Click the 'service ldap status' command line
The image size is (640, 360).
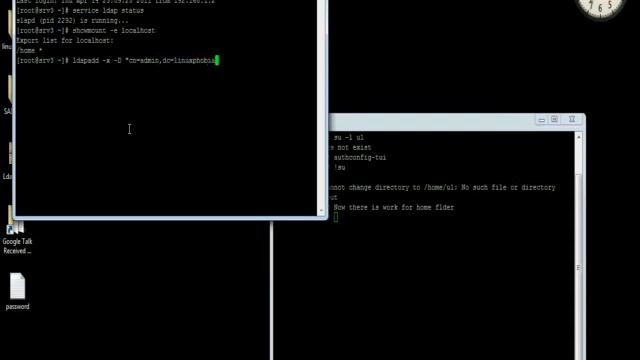[80, 11]
